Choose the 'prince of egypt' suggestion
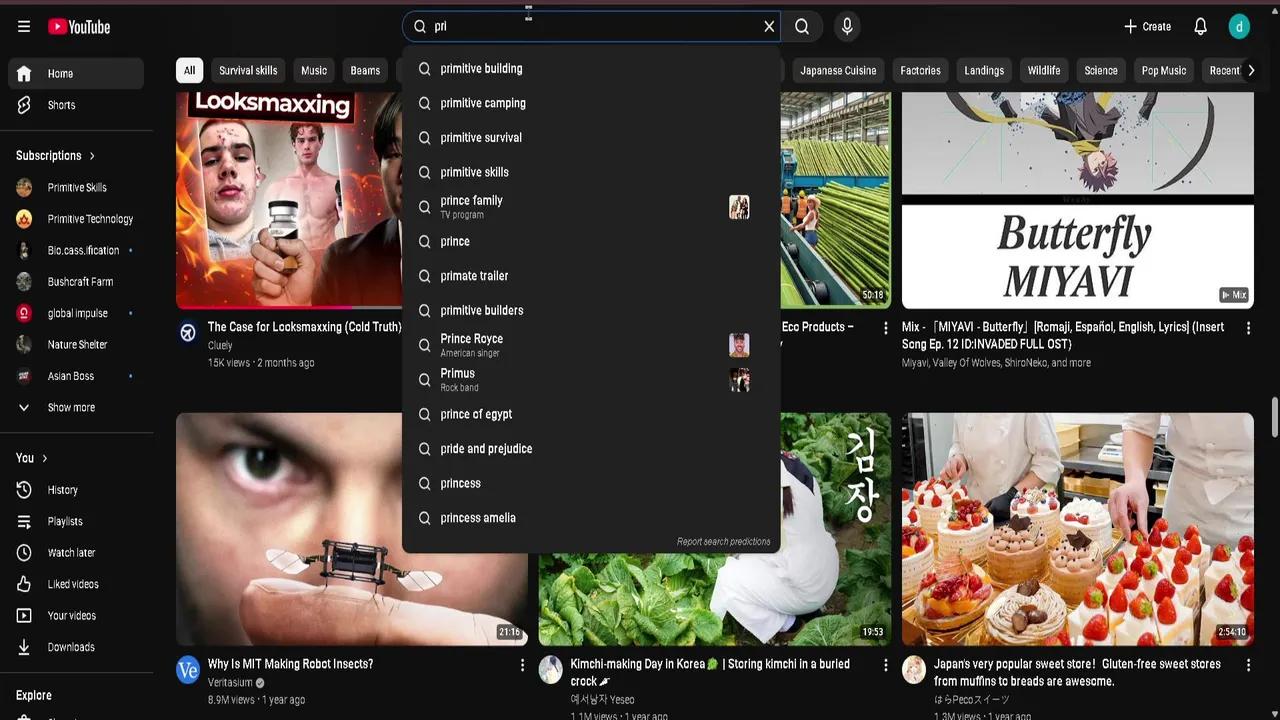The image size is (1280, 720). pyautogui.click(x=591, y=414)
